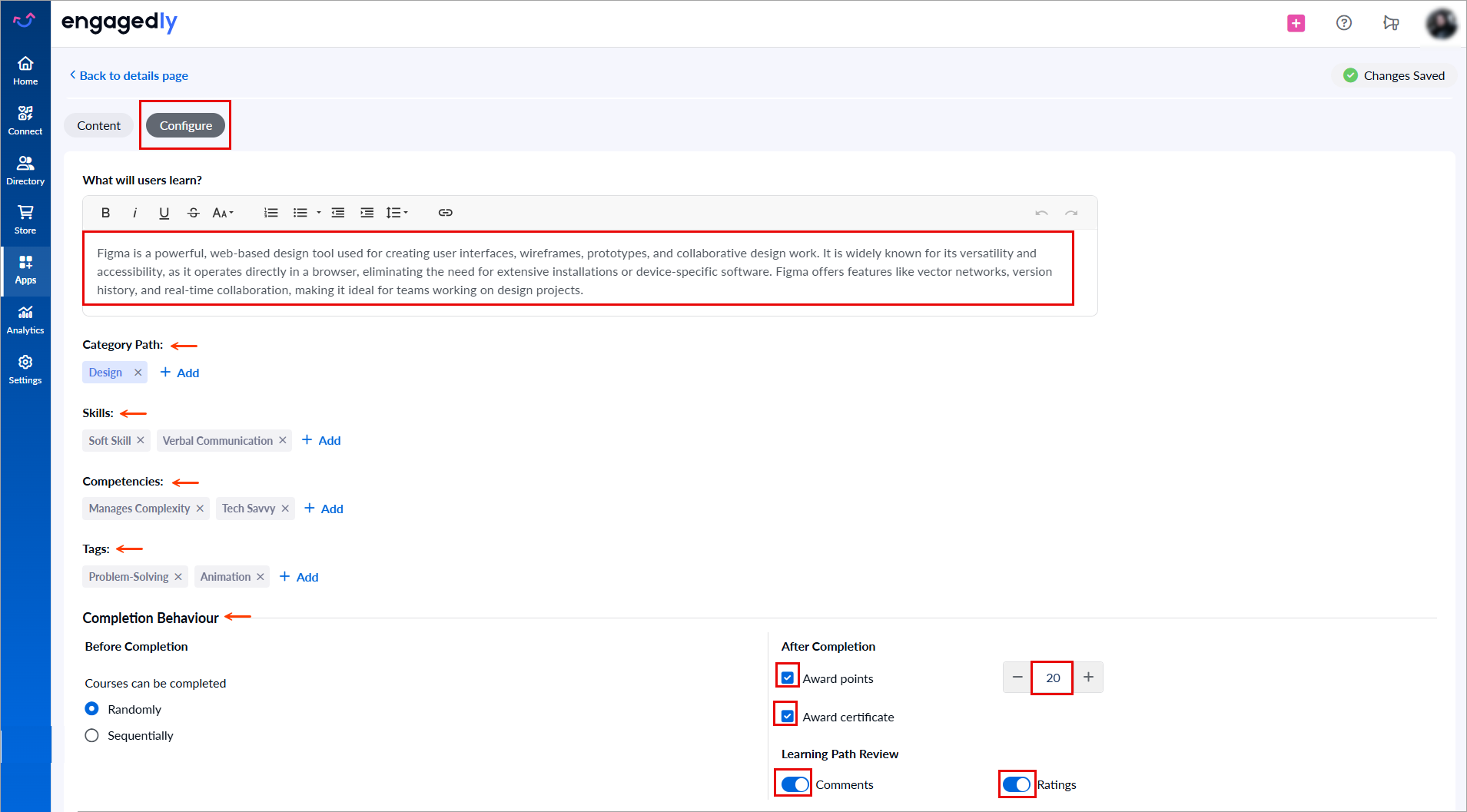Apply bold formatting in editor toolbar
This screenshot has height=812, width=1467.
(x=106, y=213)
